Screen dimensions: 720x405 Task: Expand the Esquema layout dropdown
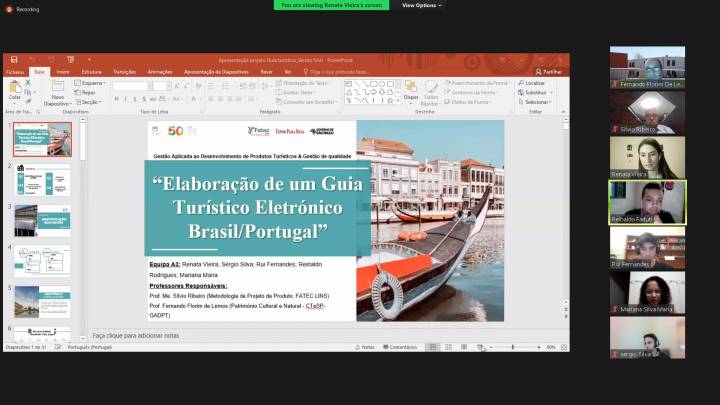(92, 83)
